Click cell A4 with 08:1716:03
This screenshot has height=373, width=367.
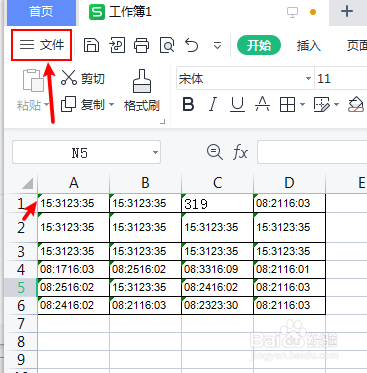pyautogui.click(x=74, y=269)
